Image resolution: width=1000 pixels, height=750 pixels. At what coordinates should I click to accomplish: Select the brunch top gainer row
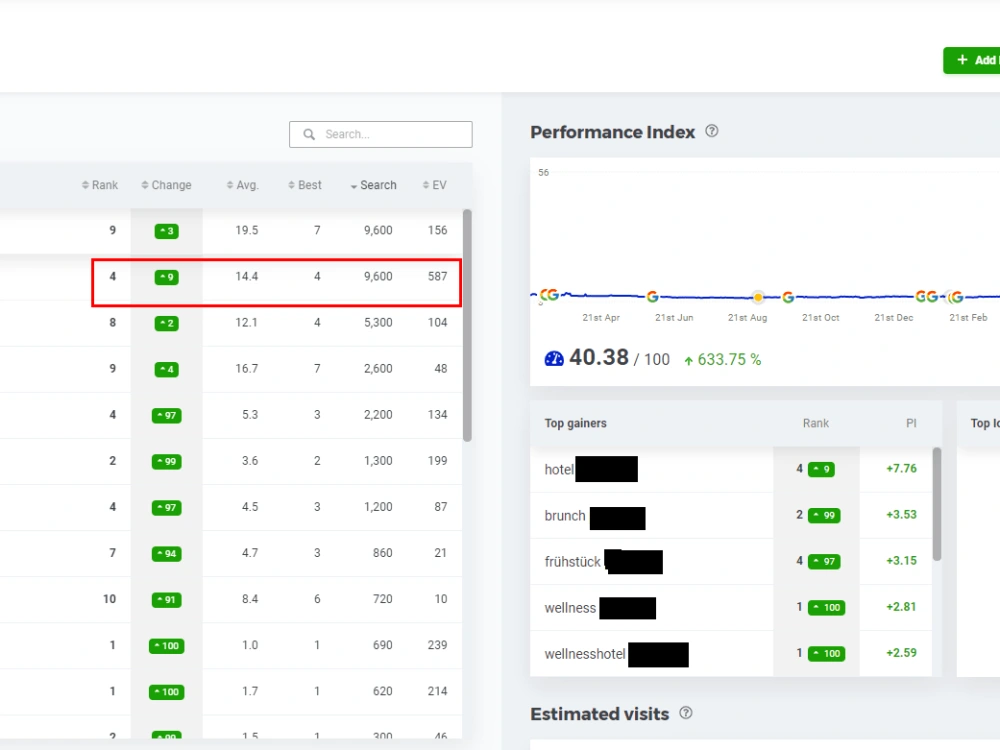731,515
